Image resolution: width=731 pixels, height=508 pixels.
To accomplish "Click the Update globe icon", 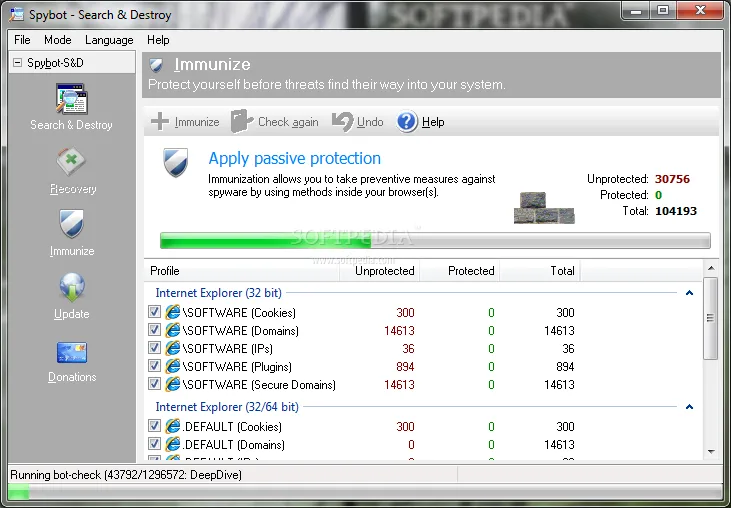I will 72,288.
